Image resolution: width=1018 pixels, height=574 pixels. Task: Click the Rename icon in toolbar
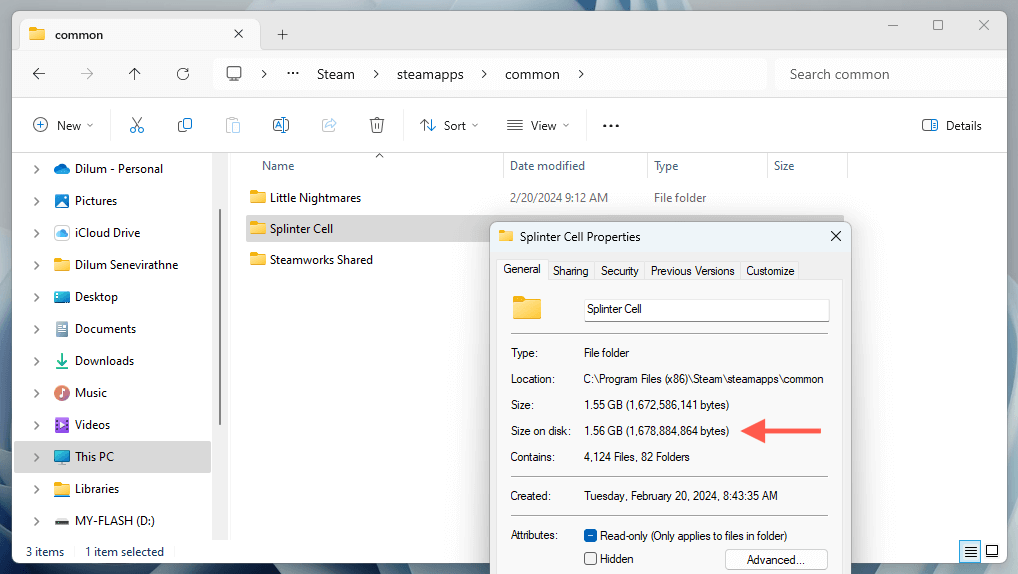pyautogui.click(x=281, y=125)
